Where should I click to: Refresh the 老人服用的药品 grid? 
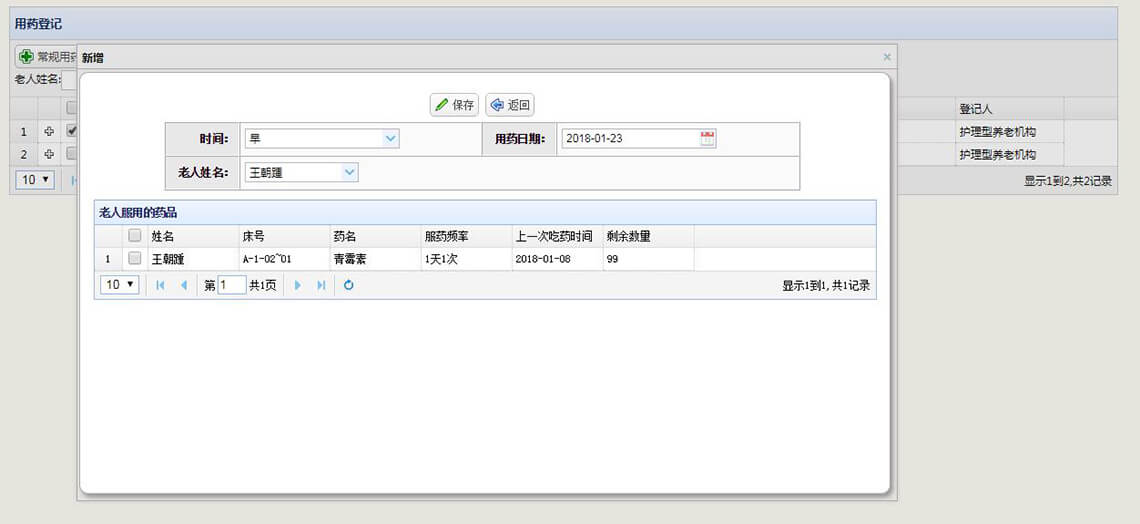pos(348,285)
